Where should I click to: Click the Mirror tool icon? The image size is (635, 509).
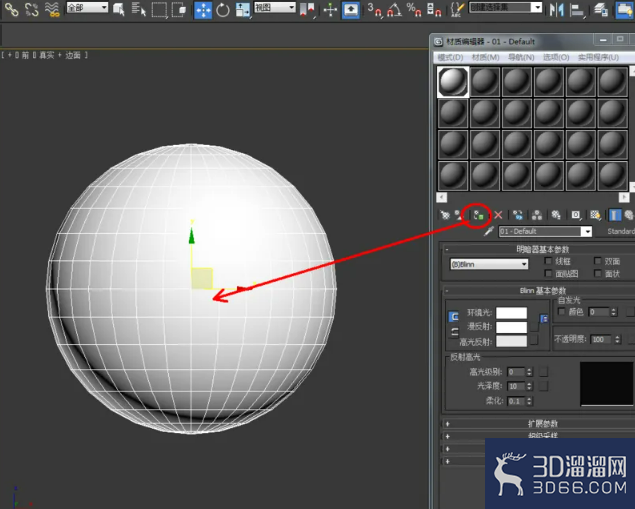point(557,10)
